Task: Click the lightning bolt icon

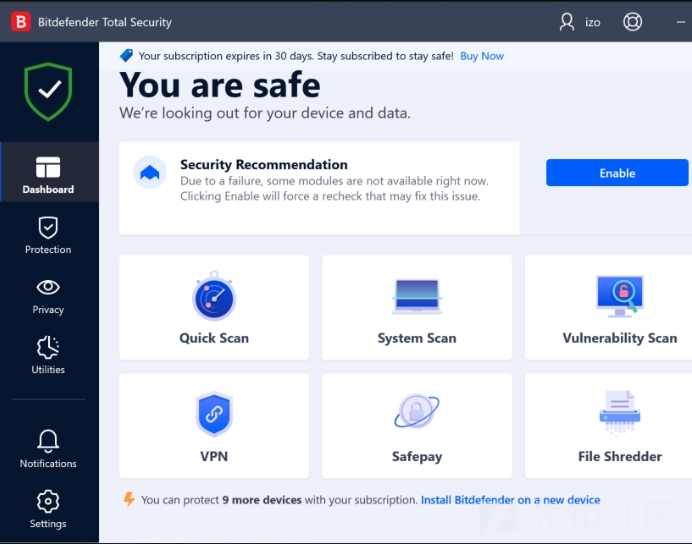Action: tap(129, 499)
